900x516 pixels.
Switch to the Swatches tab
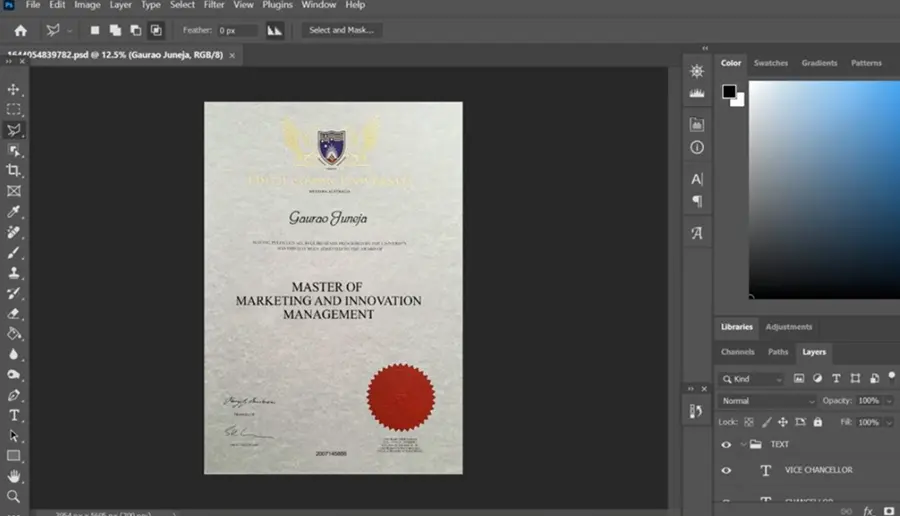pyautogui.click(x=770, y=63)
